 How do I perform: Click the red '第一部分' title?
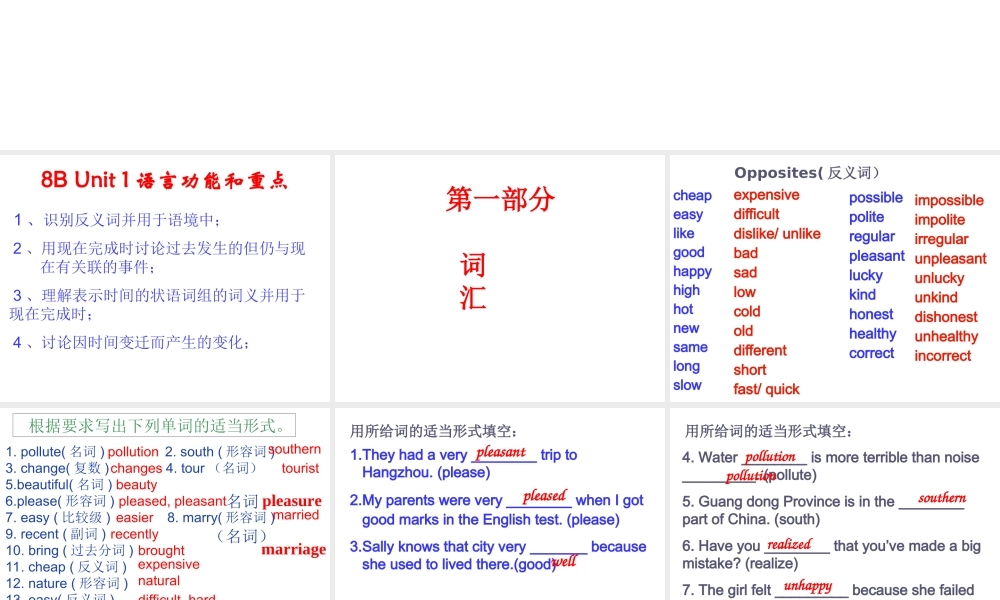click(x=500, y=200)
